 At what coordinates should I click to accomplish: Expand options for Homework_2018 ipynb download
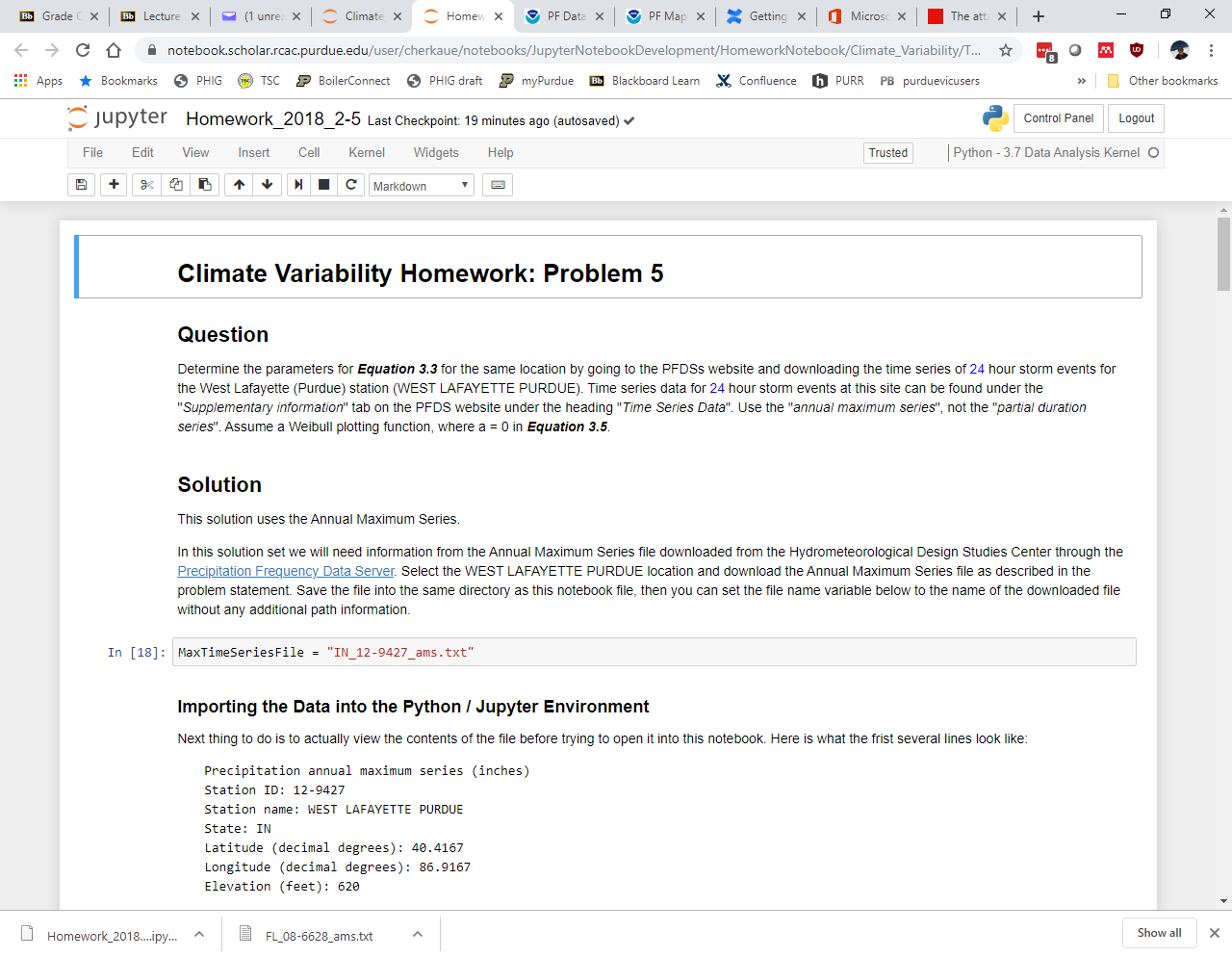click(x=199, y=934)
